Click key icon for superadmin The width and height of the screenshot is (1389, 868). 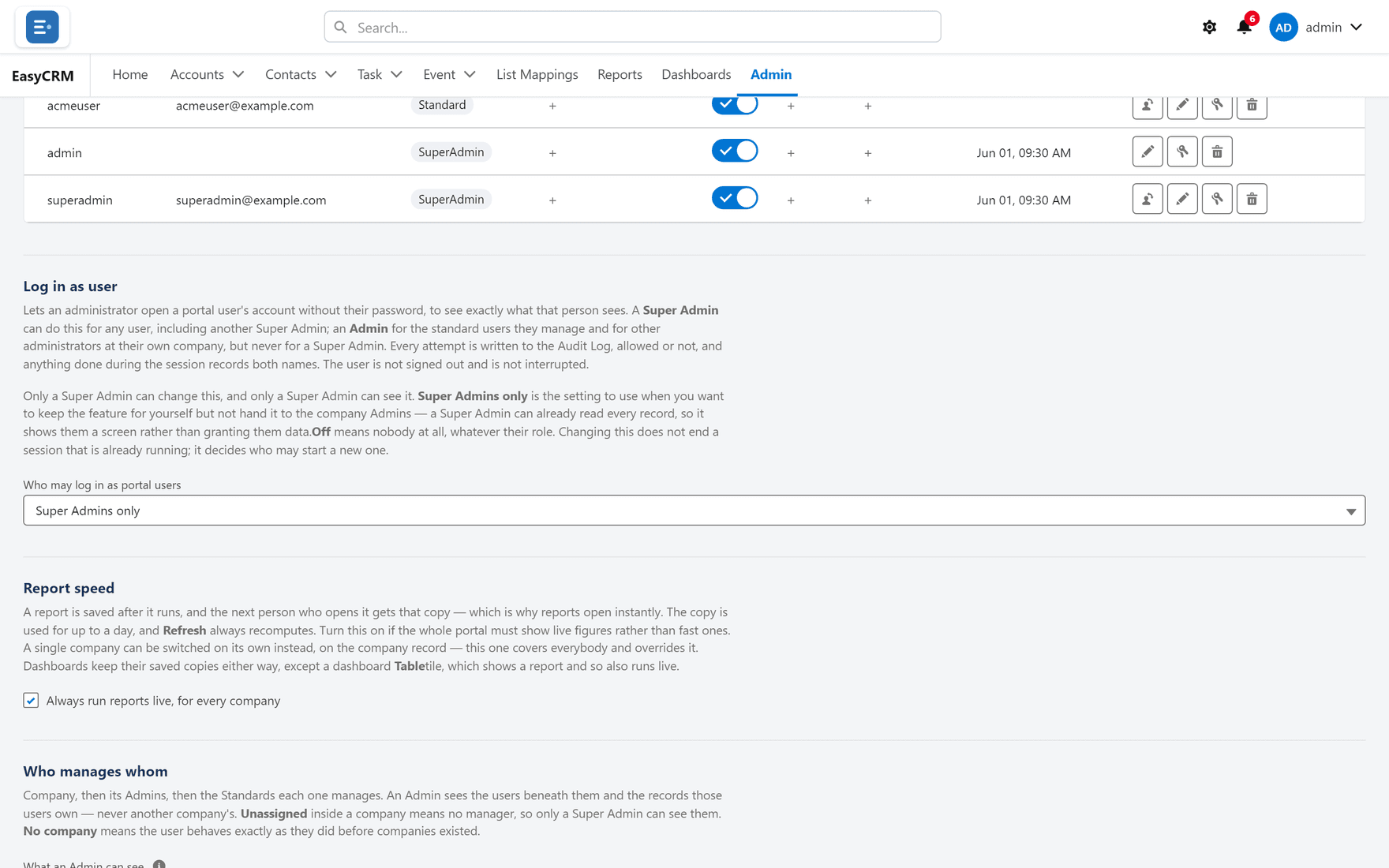click(1217, 199)
